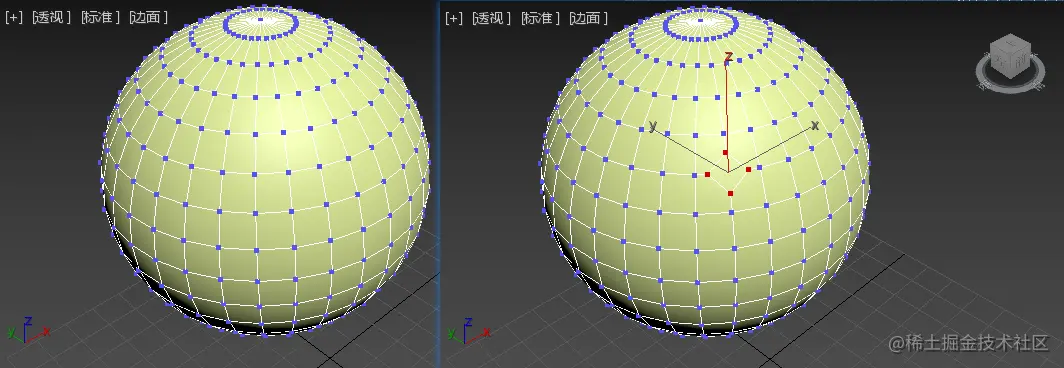Open 标准 shading menu in right viewport

540,18
